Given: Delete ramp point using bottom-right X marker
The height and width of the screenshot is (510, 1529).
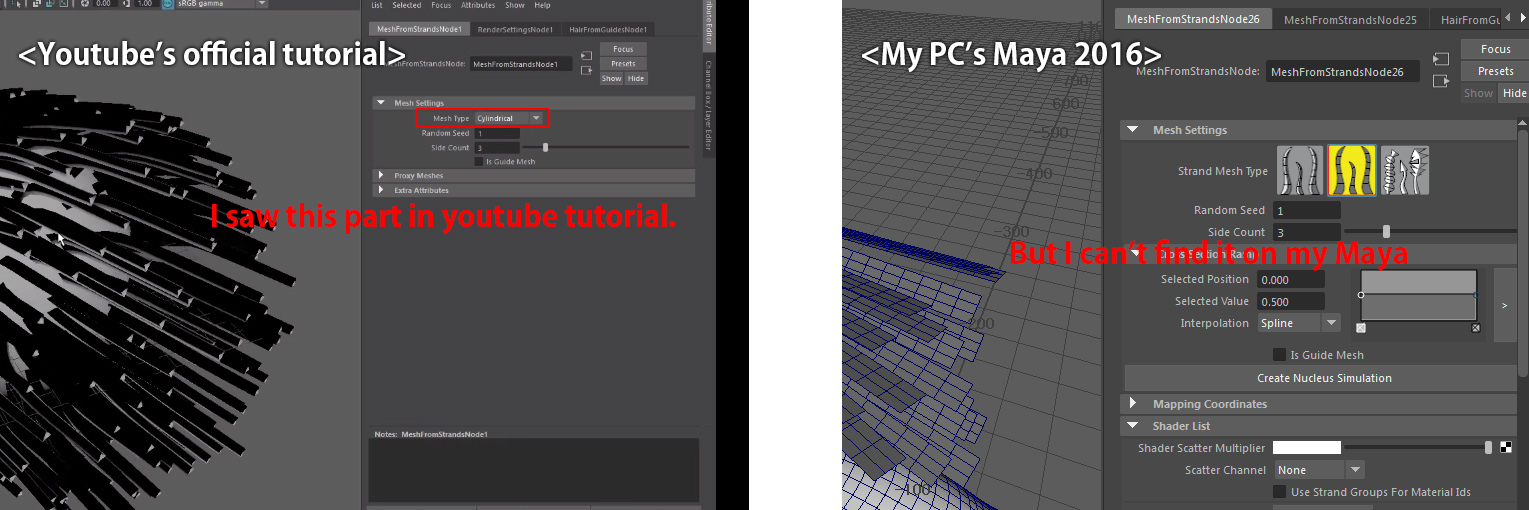Looking at the screenshot, I should [1476, 328].
